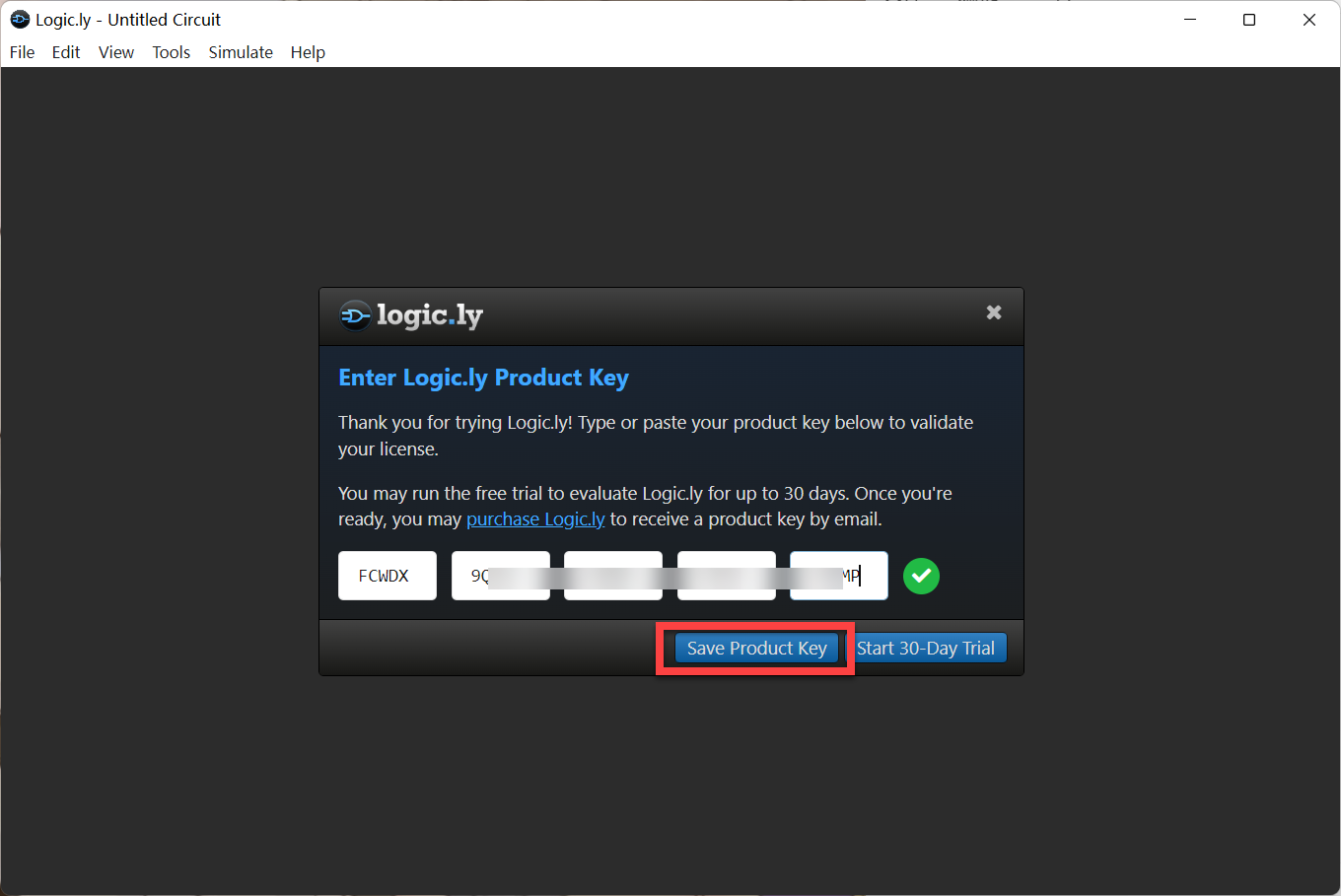
Task: Open the Tools menu
Action: pyautogui.click(x=171, y=52)
